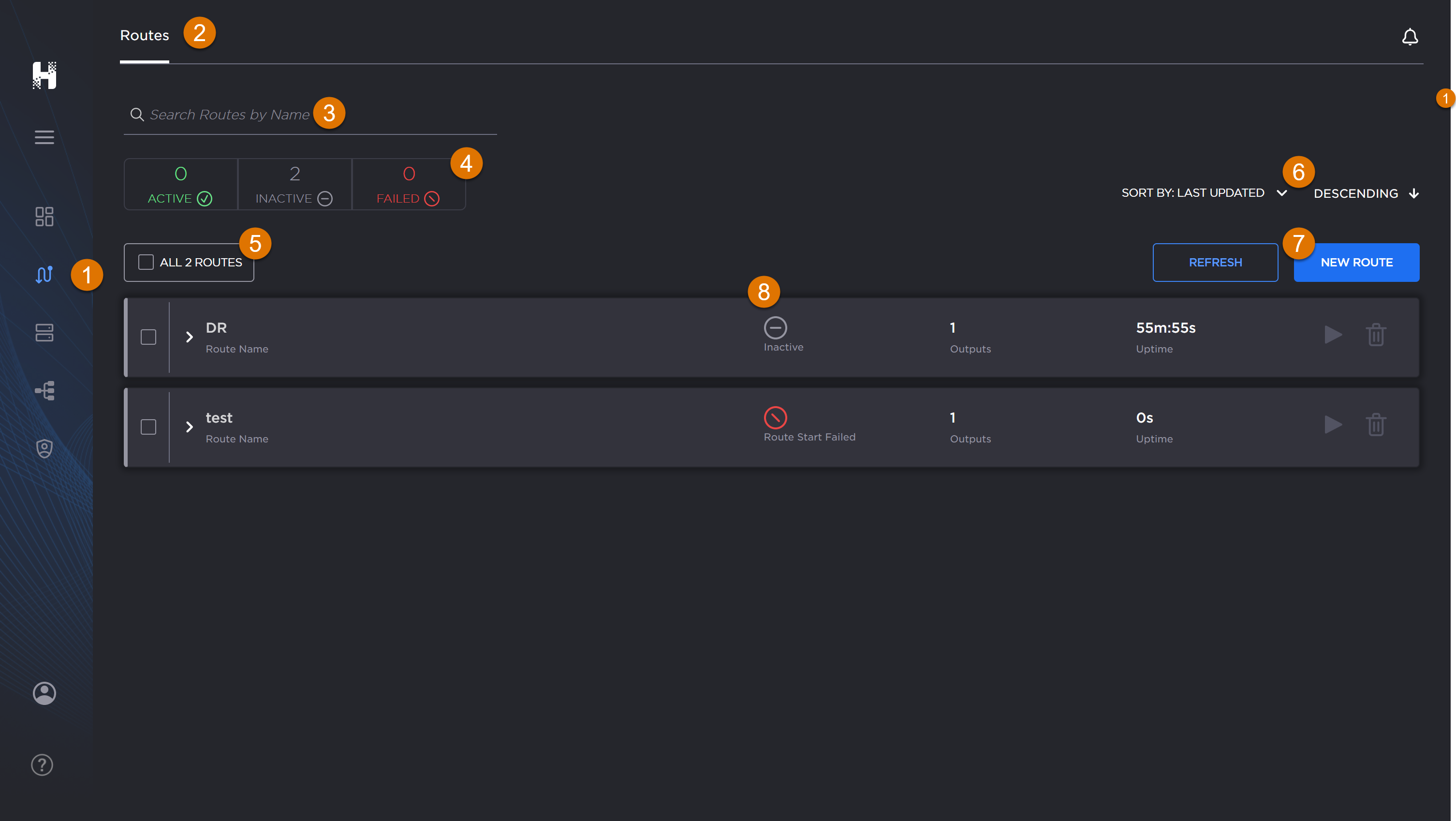The height and width of the screenshot is (821, 1456).
Task: Click the Route Start Failed label
Action: (x=809, y=437)
